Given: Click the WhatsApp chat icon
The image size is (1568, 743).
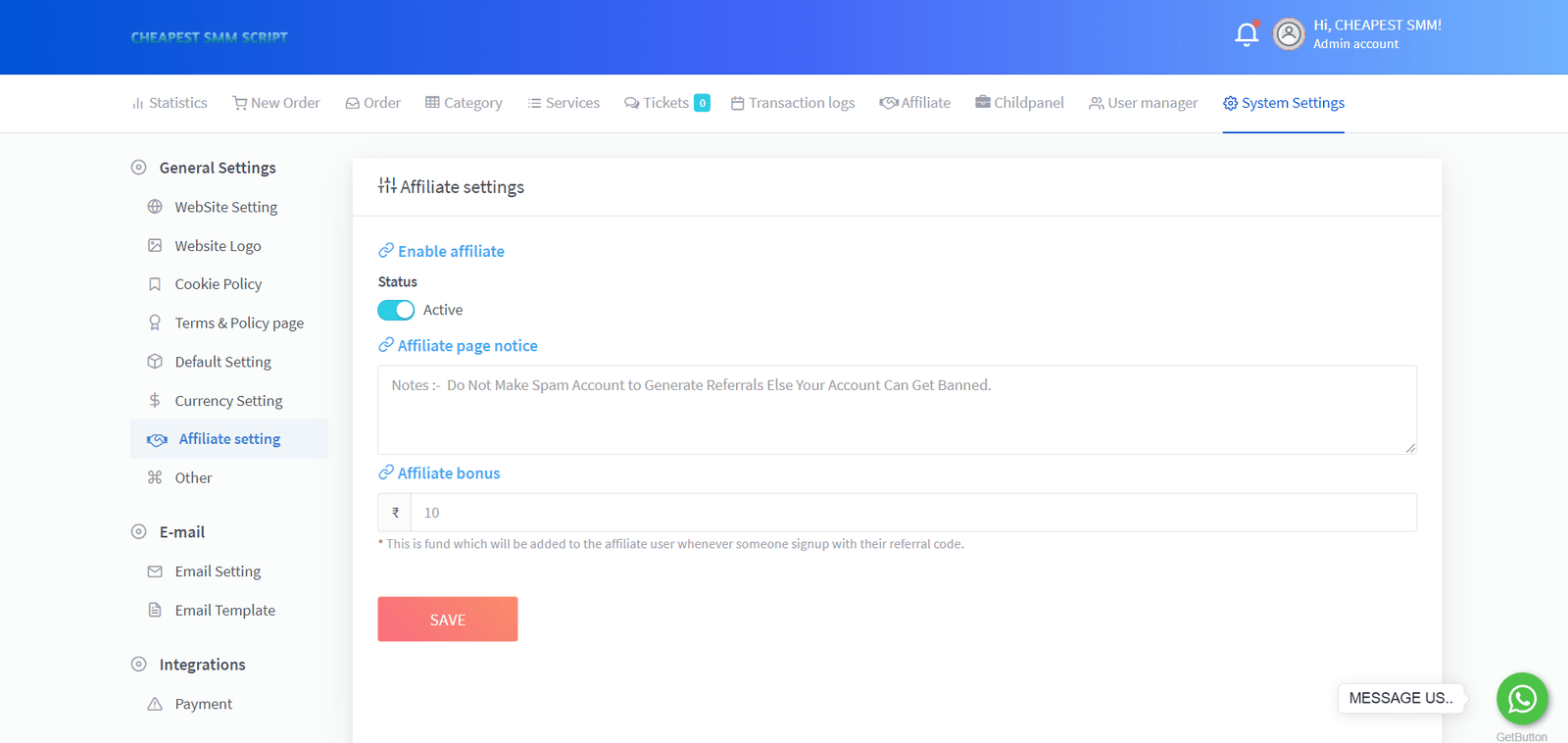Looking at the screenshot, I should coord(1521,698).
